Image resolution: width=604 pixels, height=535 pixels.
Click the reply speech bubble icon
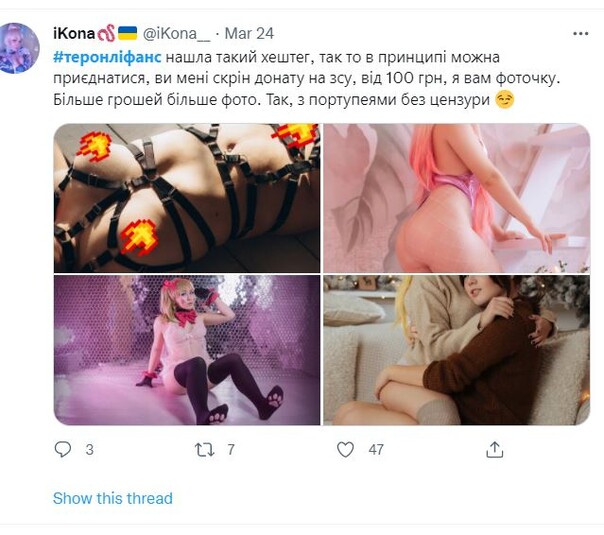coord(63,449)
